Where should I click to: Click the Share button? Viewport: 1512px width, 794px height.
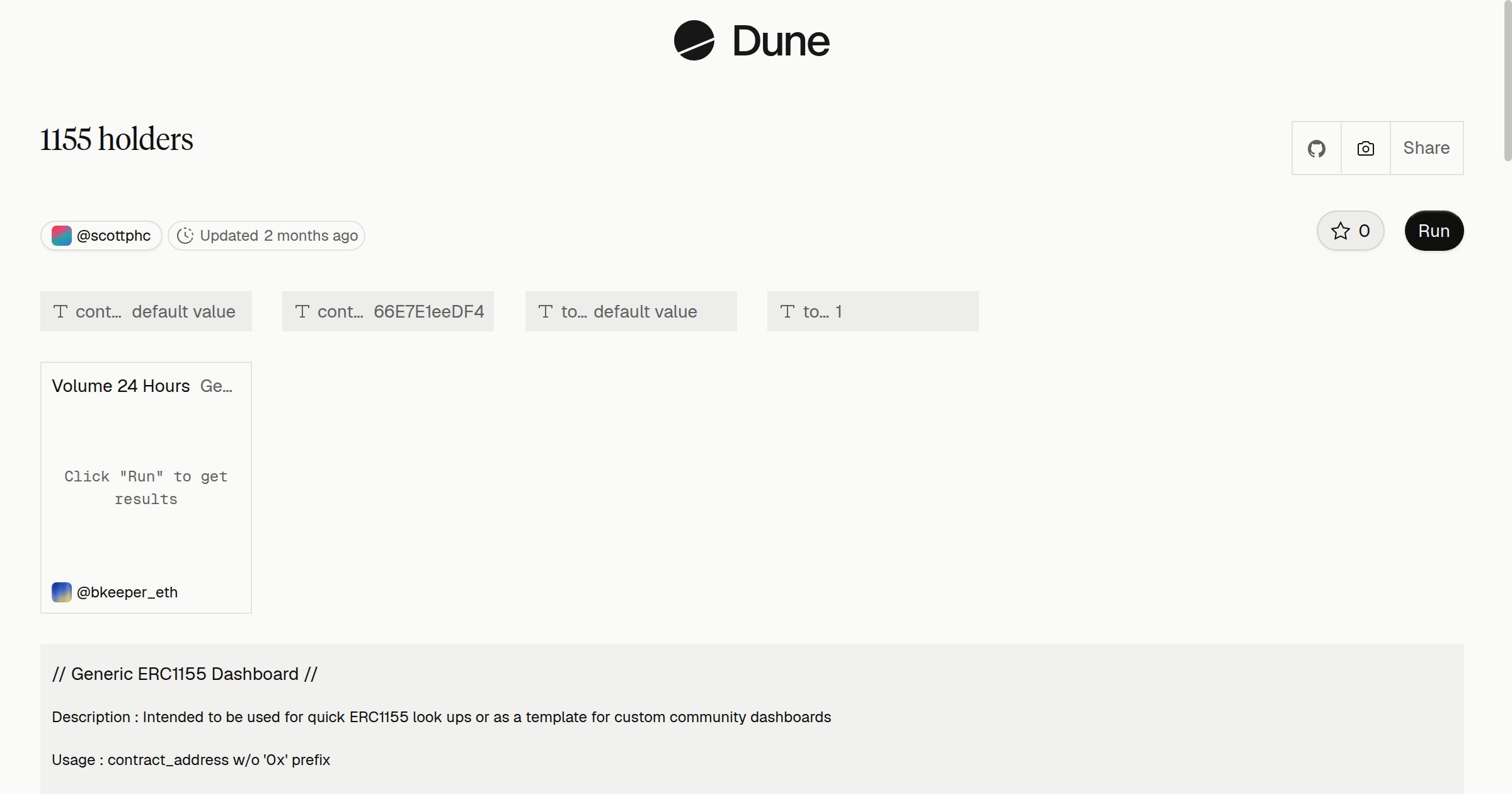[x=1426, y=148]
